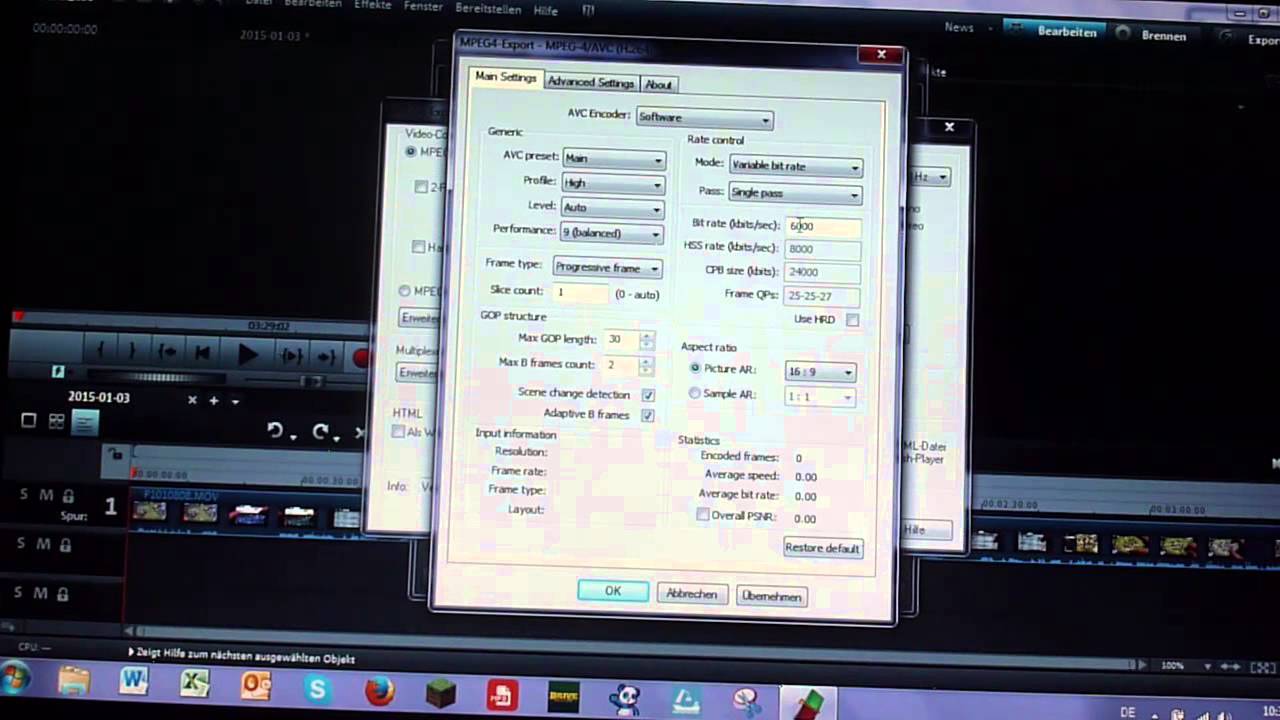Click the Bit rate input field
The image size is (1280, 720).
point(823,226)
